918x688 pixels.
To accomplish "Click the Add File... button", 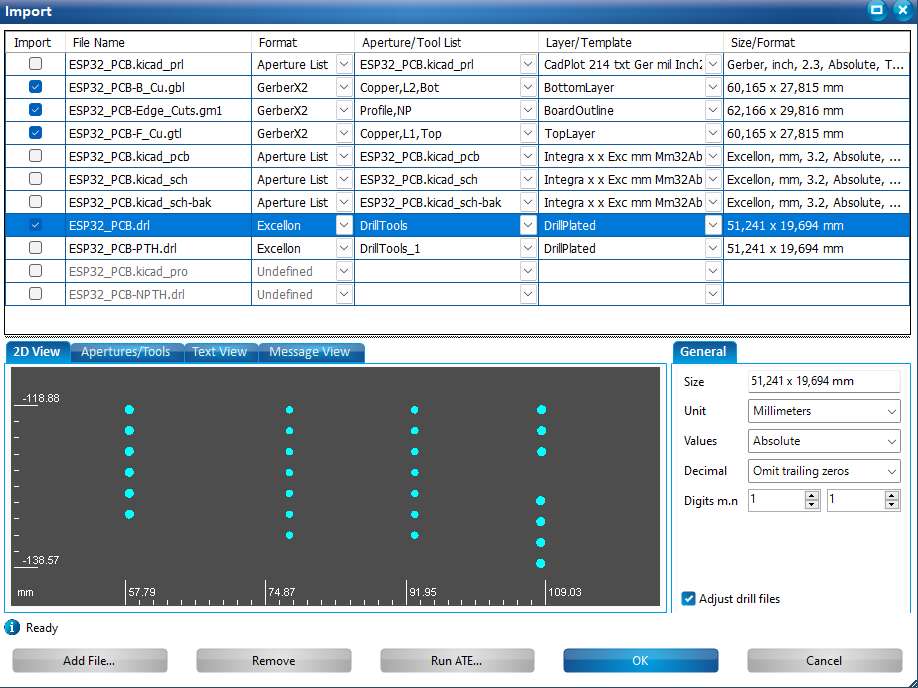I will click(89, 660).
